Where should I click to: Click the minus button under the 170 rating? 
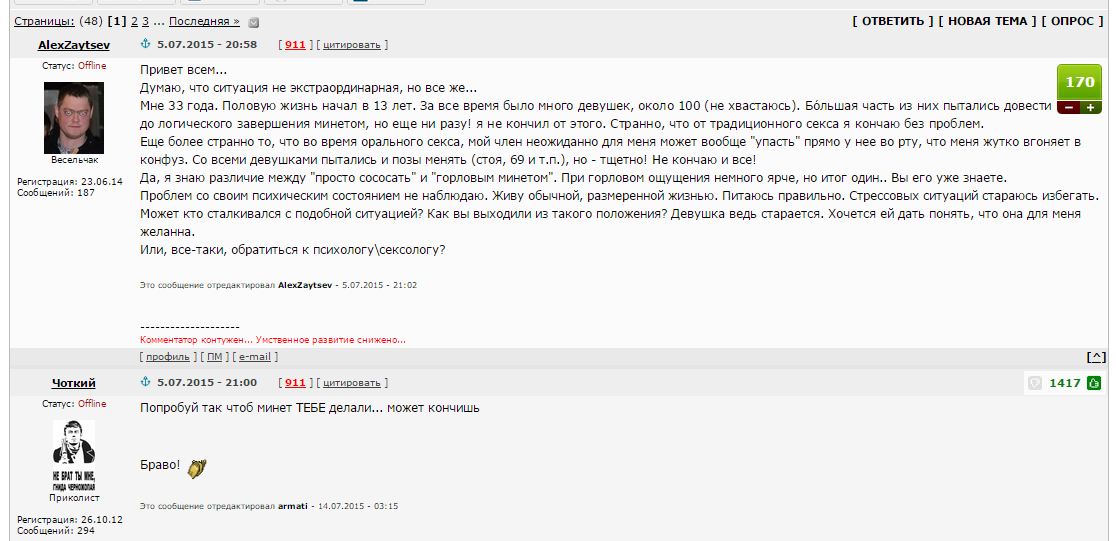[x=1068, y=107]
